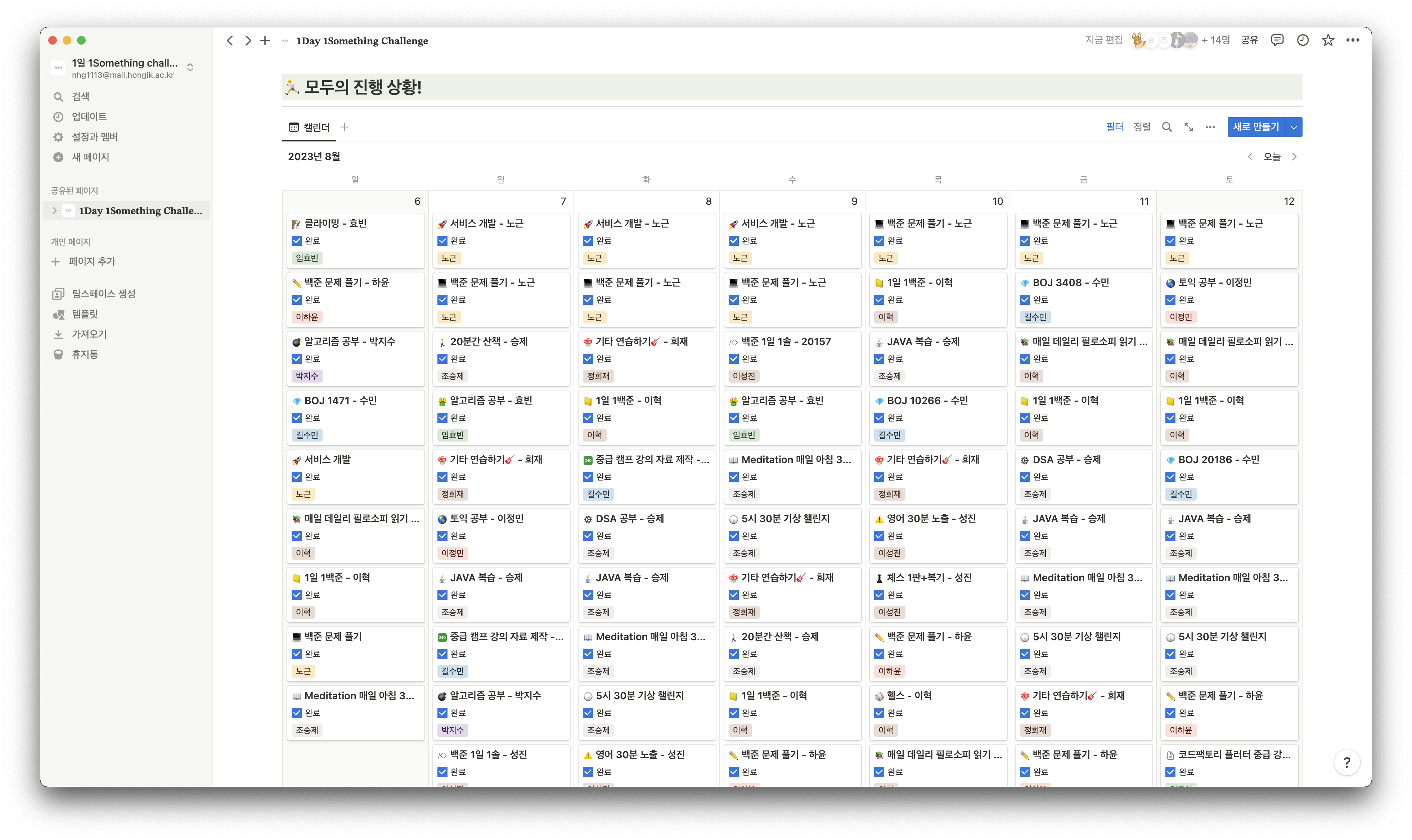Image resolution: width=1412 pixels, height=840 pixels.
Task: Open workspace switcher chevrons in sidebar
Action: (x=190, y=67)
